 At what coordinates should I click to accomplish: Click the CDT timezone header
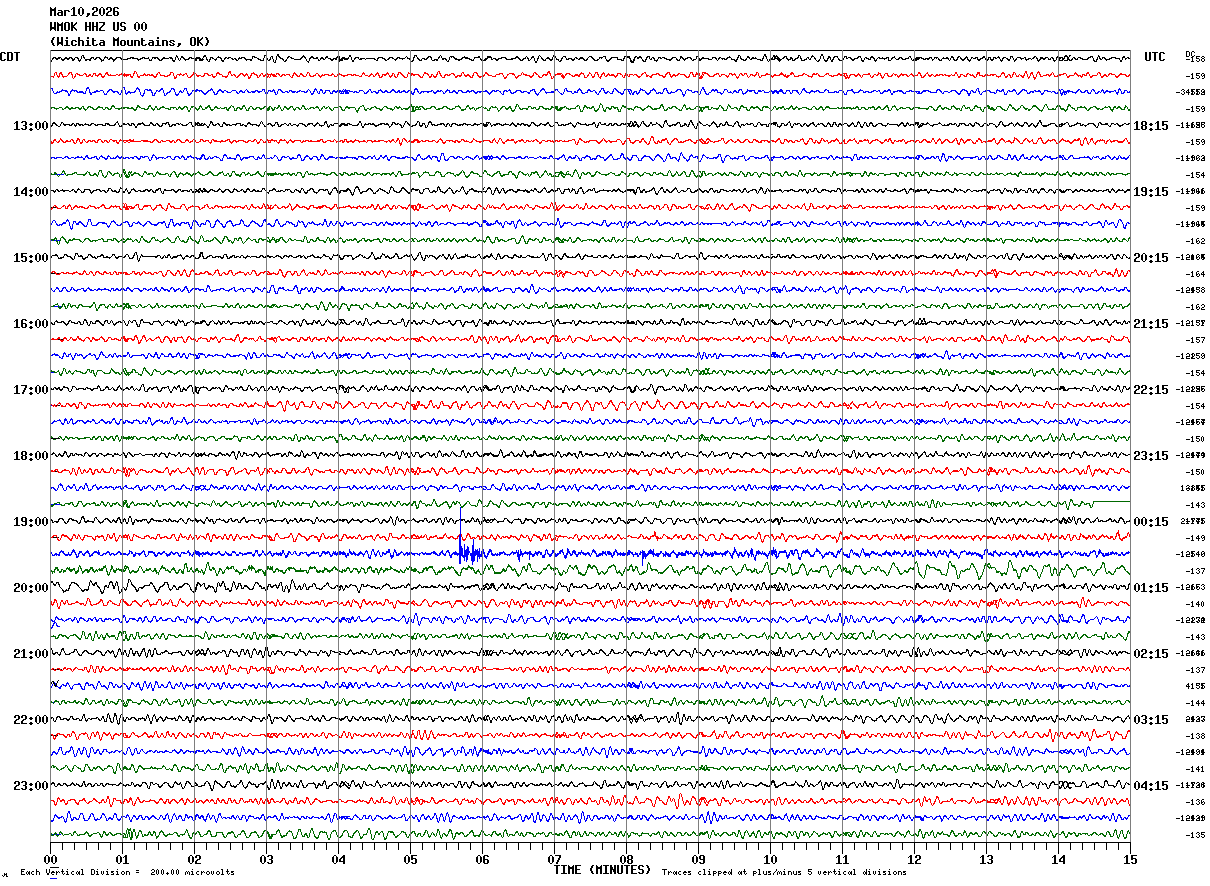click(x=10, y=57)
